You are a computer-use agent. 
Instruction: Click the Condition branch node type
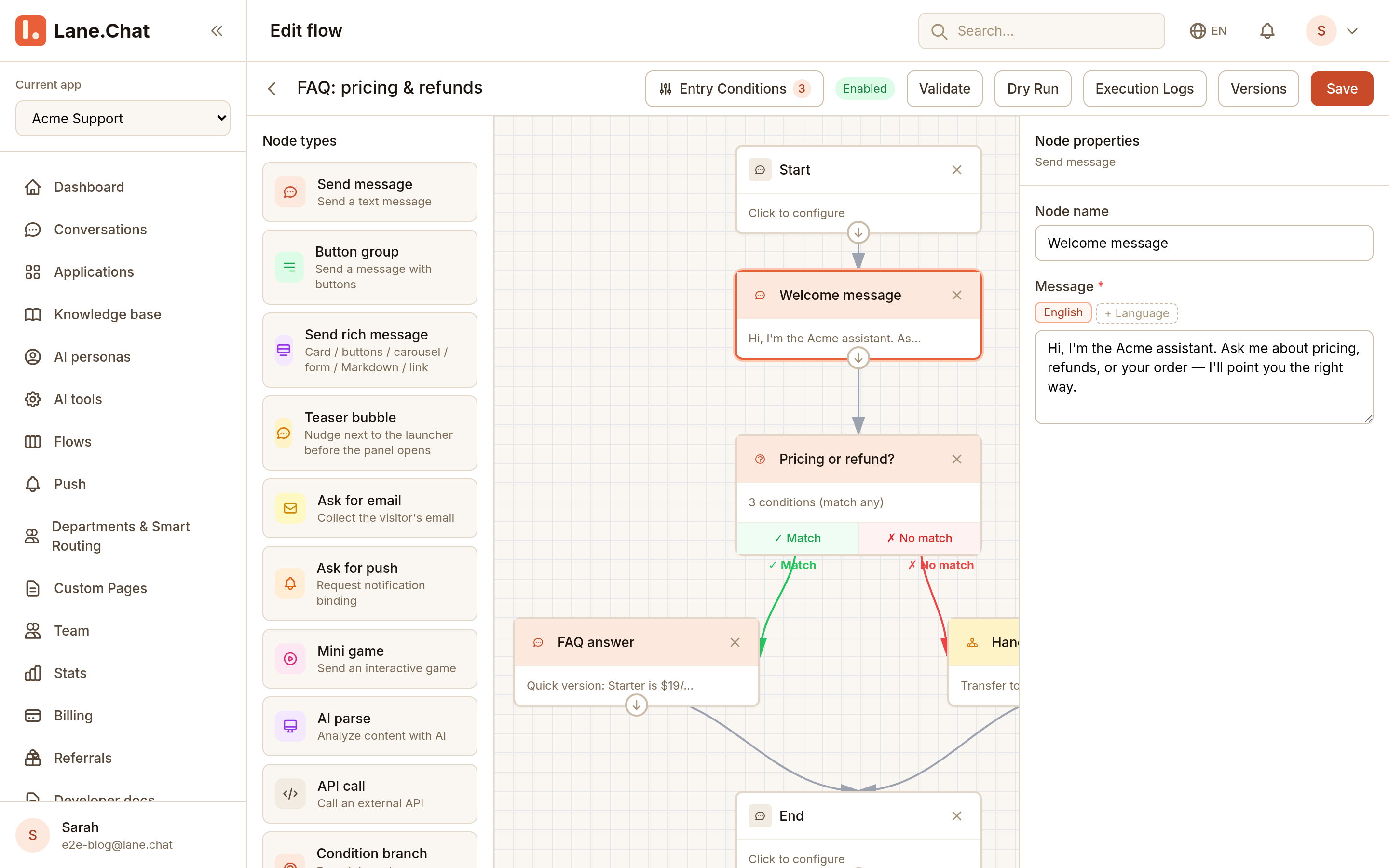[x=369, y=850]
